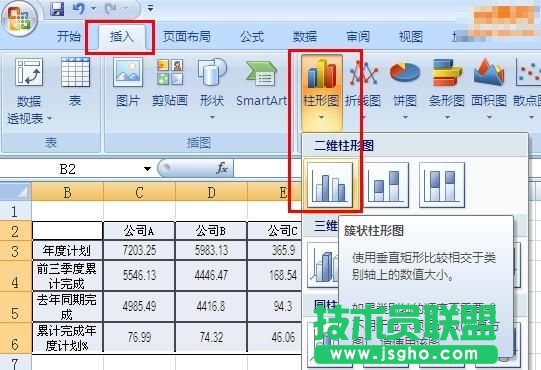Screen dimensions: 541x370
Task: Open the 审阅 tab
Action: [x=358, y=36]
